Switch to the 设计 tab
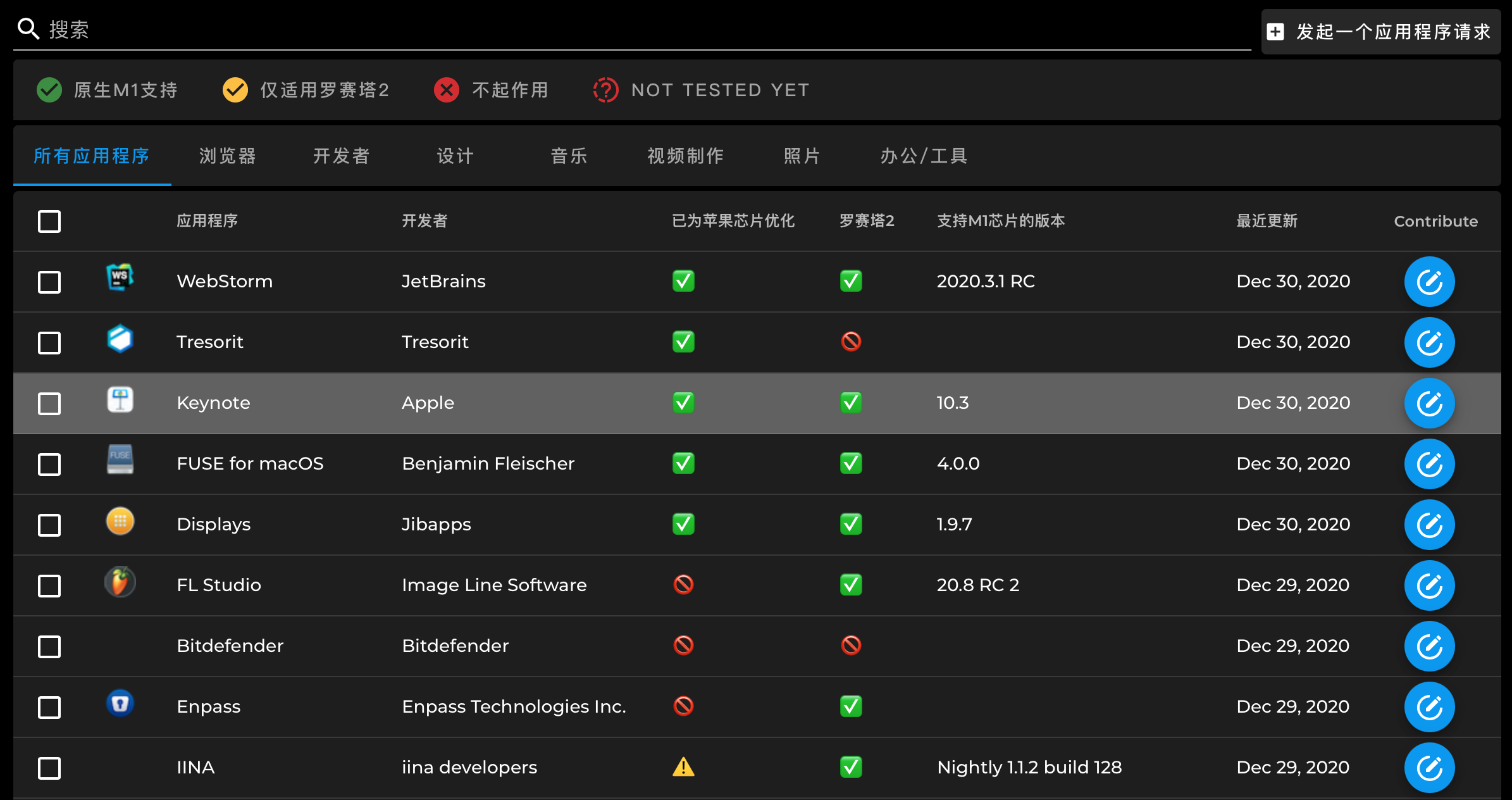The width and height of the screenshot is (1512, 800). [455, 156]
